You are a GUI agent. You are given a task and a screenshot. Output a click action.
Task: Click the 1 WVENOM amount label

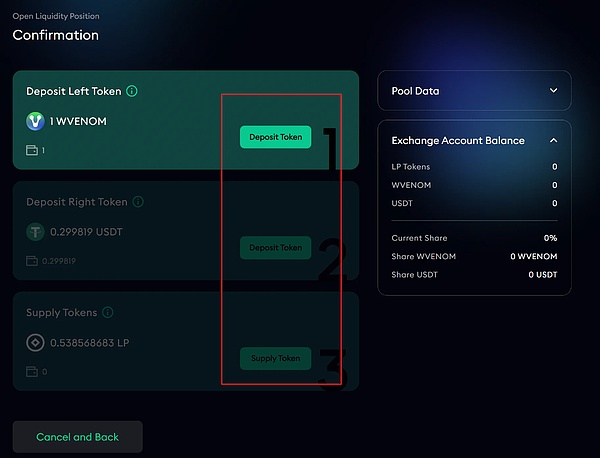coord(78,121)
